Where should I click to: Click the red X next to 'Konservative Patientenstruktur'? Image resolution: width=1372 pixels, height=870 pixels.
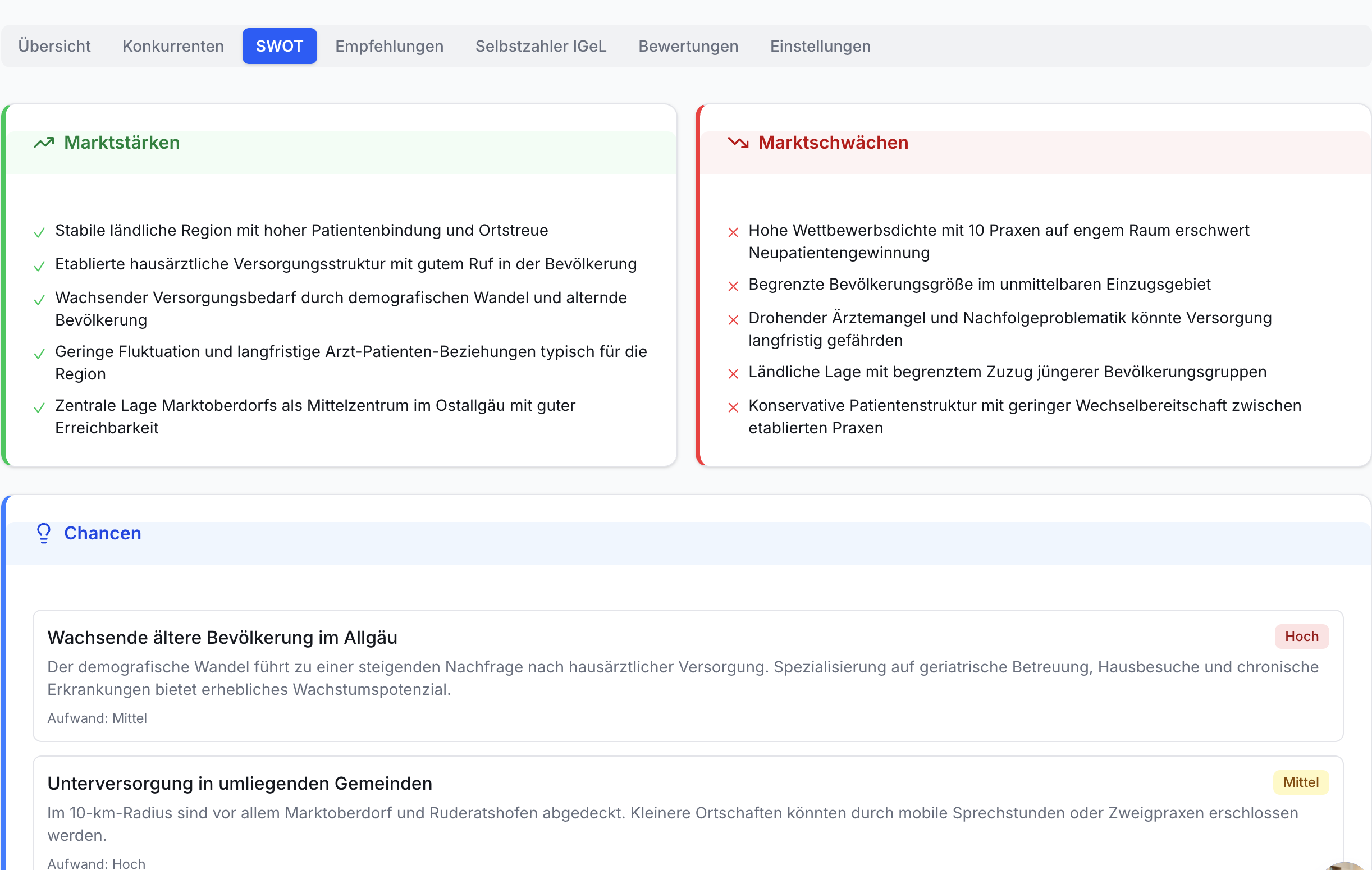coord(733,407)
